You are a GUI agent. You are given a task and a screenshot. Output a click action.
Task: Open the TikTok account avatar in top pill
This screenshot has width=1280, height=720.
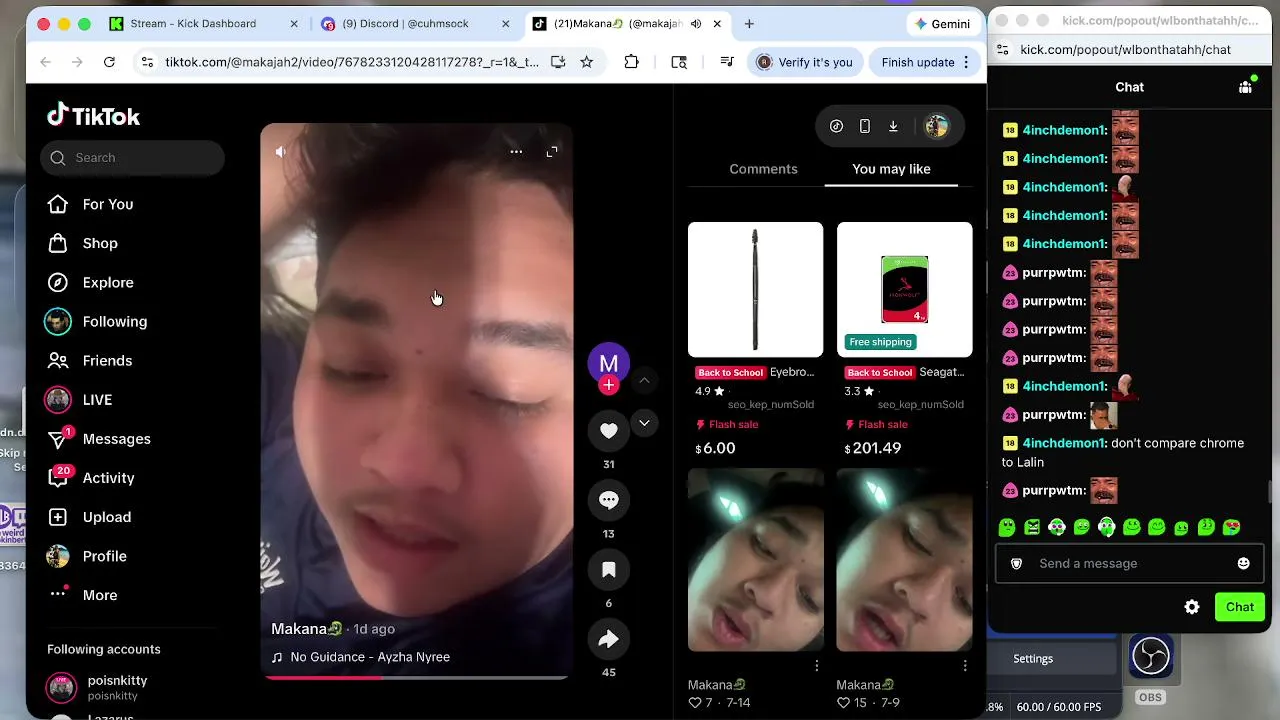tap(937, 126)
